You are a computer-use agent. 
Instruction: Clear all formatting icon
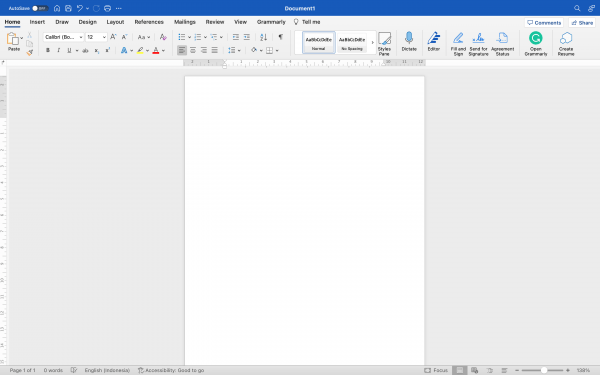(x=163, y=37)
